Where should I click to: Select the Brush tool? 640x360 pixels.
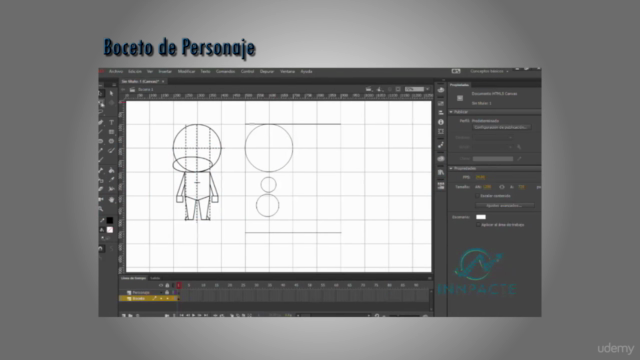(111, 151)
